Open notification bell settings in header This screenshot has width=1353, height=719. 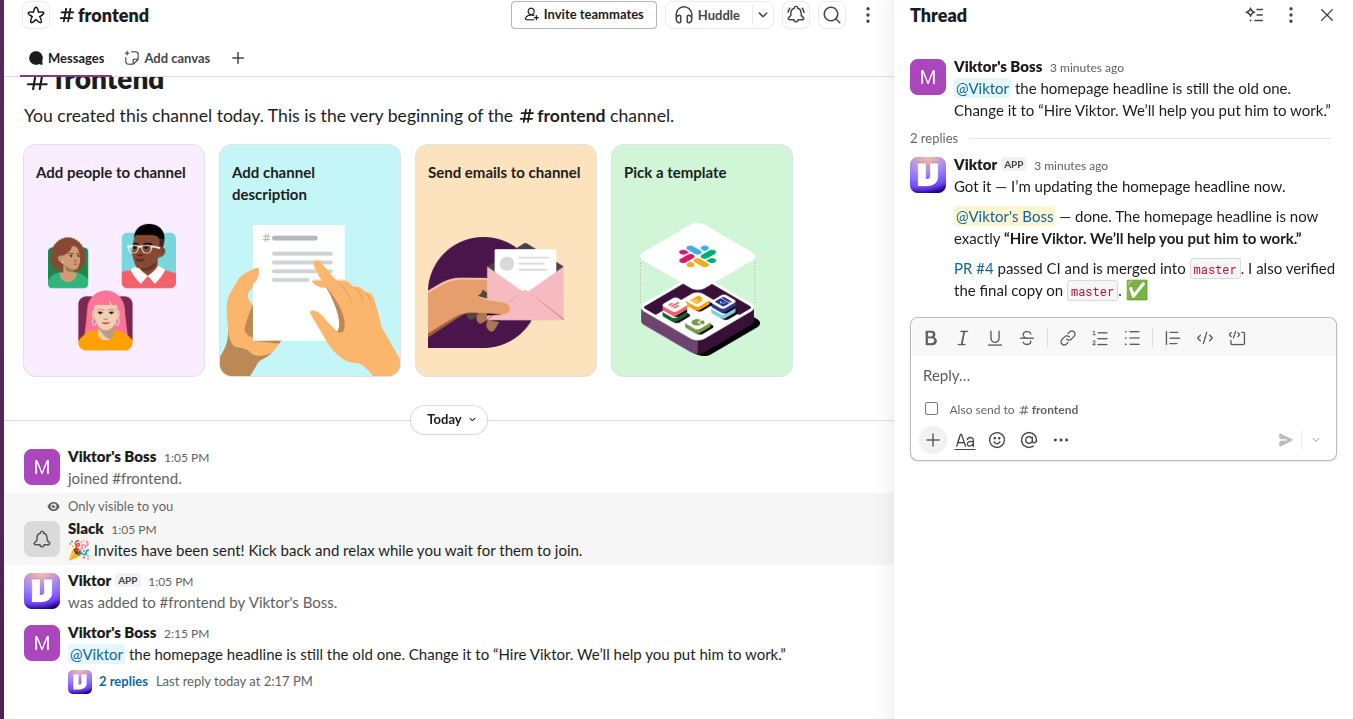796,15
